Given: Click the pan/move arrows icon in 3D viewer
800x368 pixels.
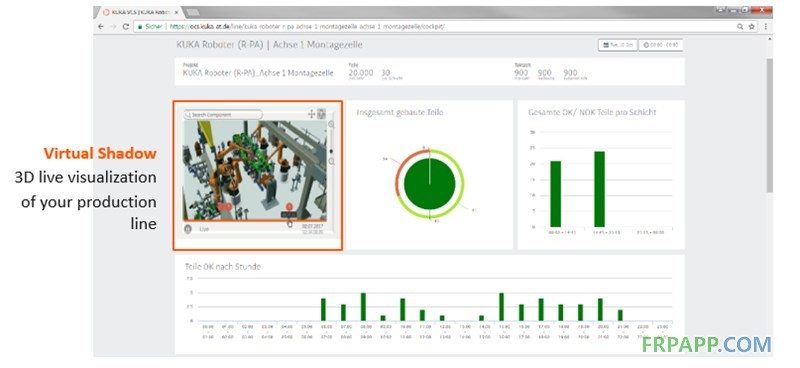Looking at the screenshot, I should (x=311, y=114).
